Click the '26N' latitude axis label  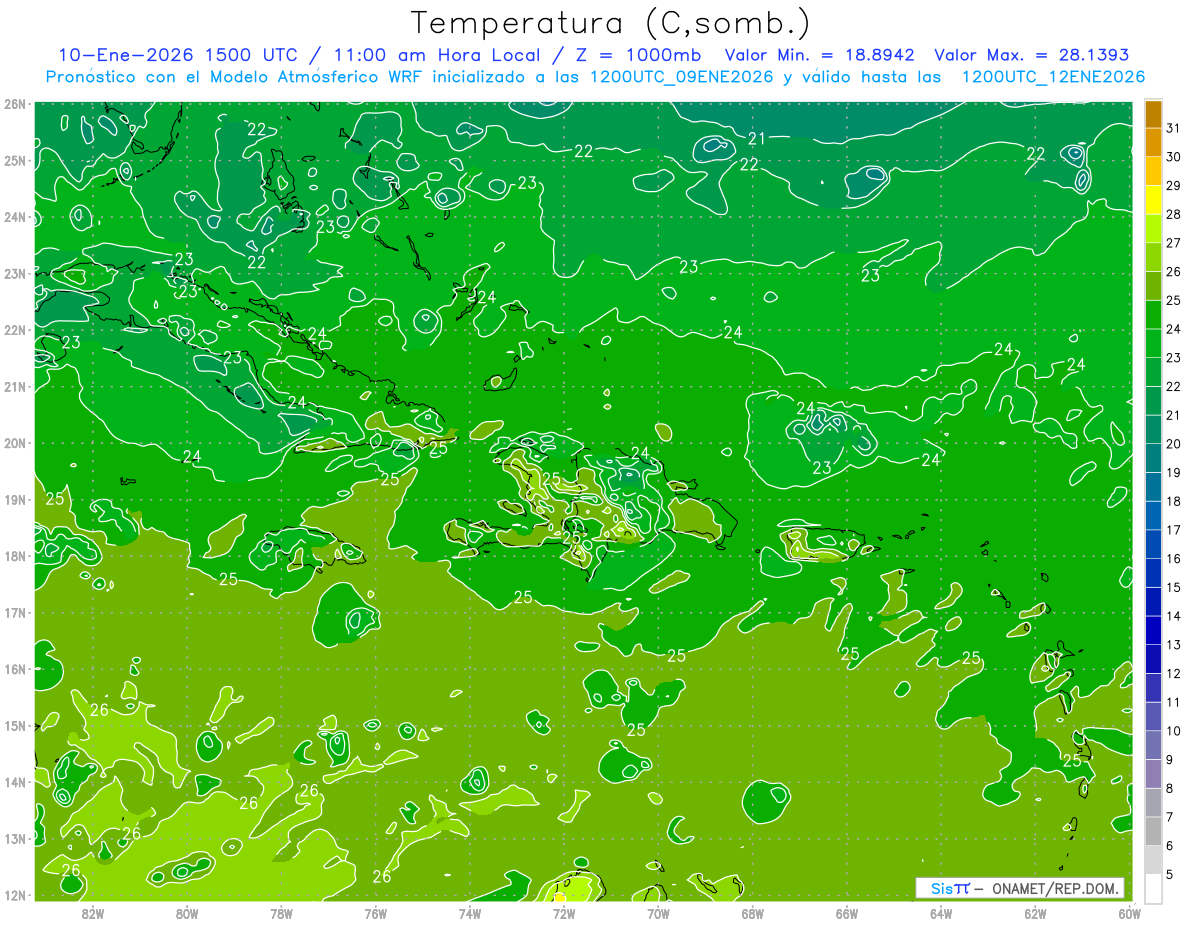point(15,104)
